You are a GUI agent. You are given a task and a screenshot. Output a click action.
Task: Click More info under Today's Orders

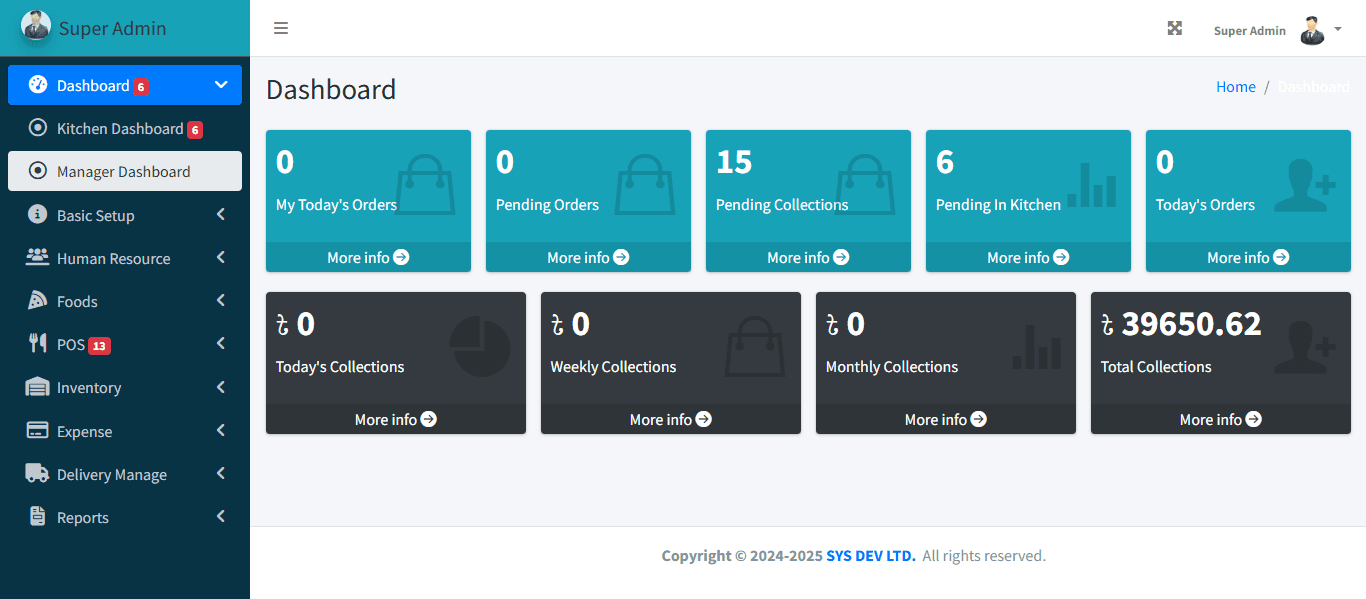click(1248, 257)
